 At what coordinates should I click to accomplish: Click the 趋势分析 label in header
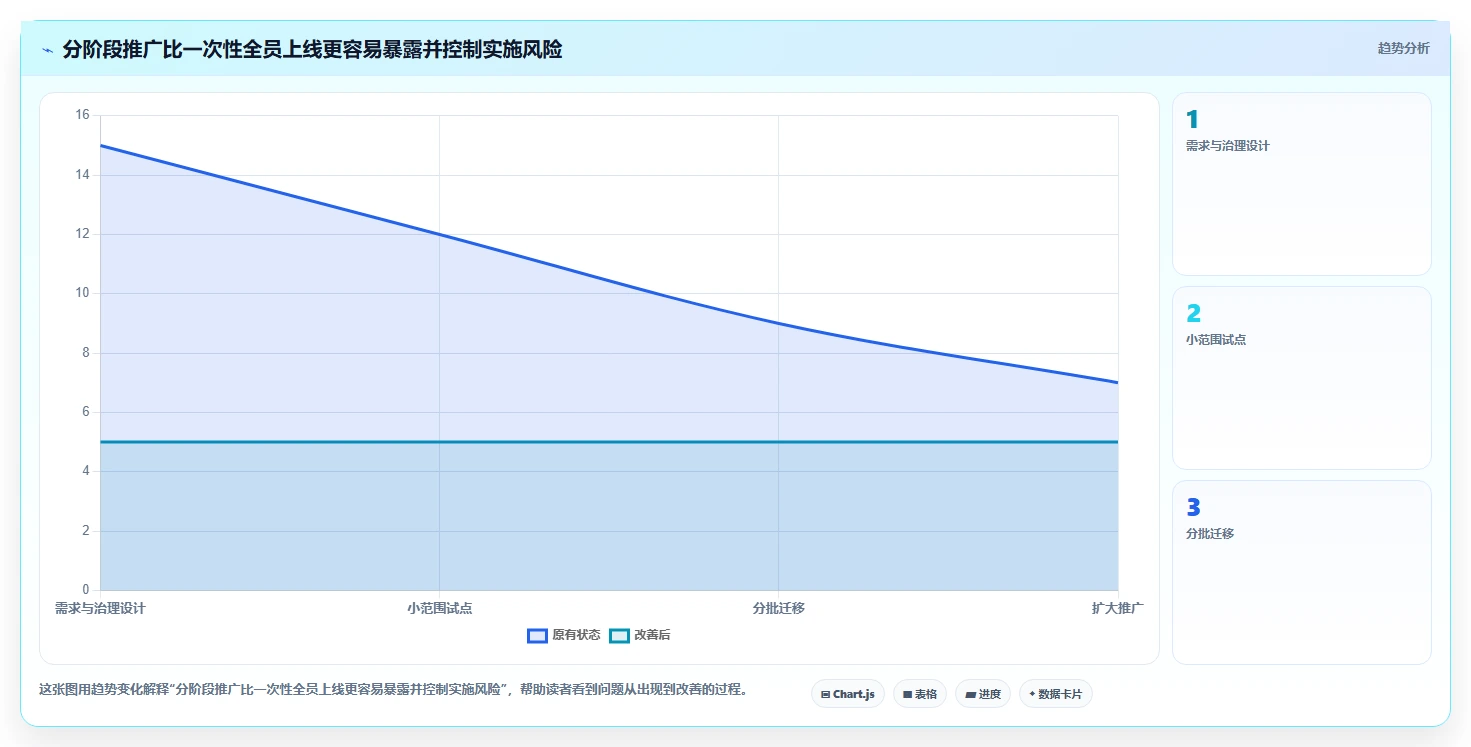pos(1403,48)
